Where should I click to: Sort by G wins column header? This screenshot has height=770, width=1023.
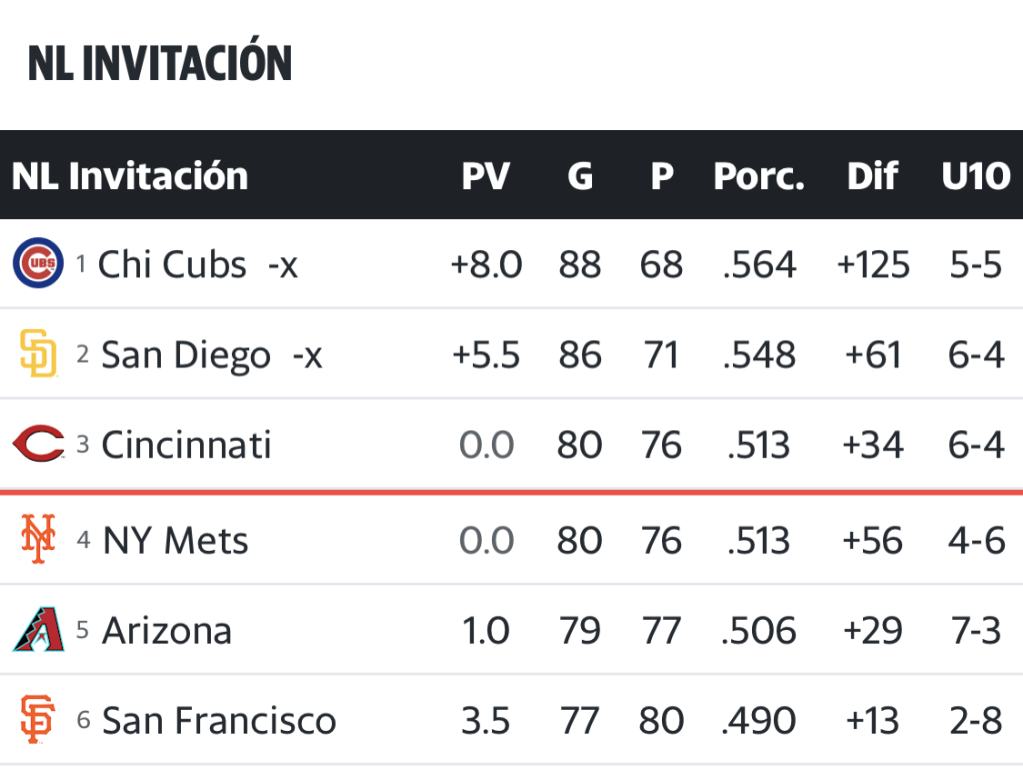580,176
